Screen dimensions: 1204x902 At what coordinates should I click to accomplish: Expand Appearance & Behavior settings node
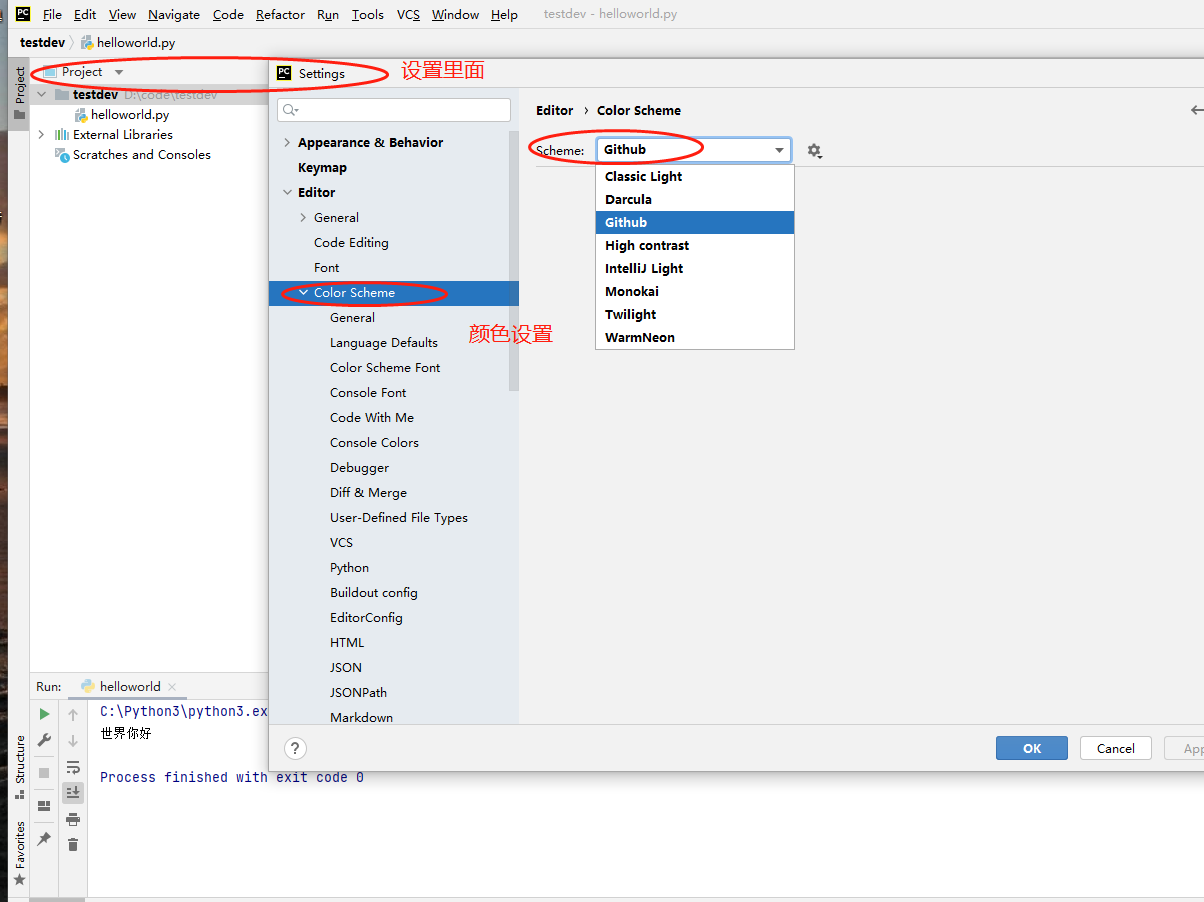click(x=287, y=142)
